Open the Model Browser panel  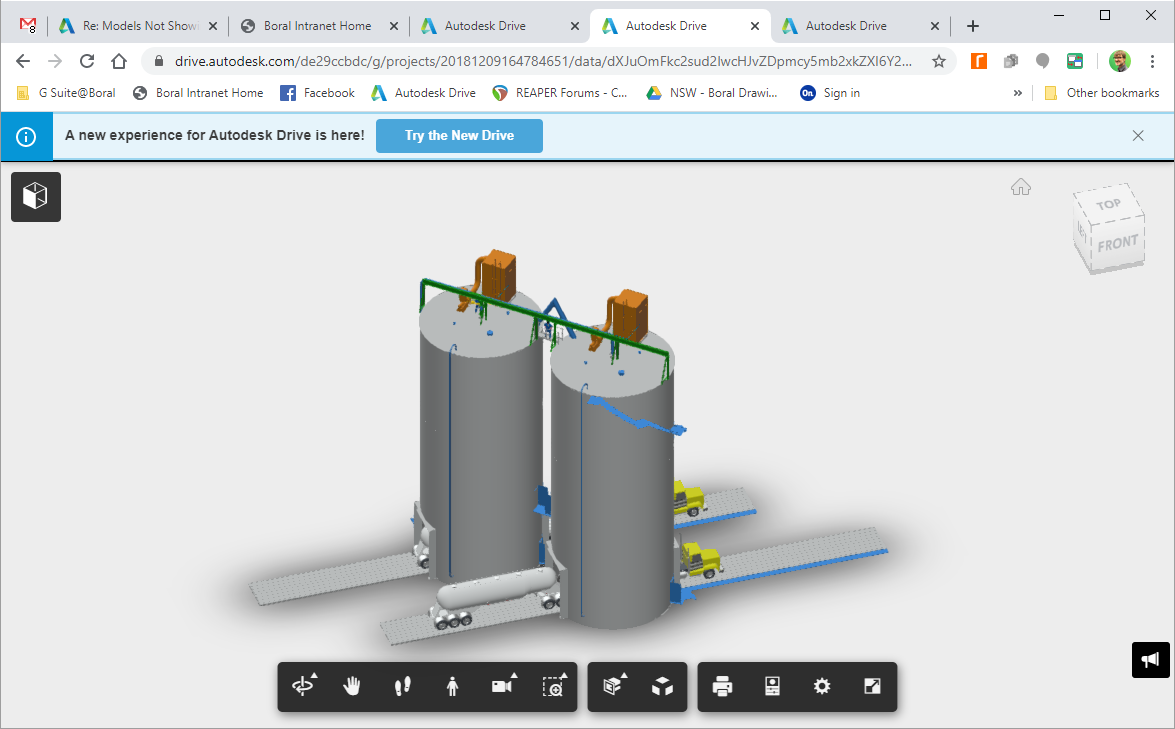click(x=35, y=197)
